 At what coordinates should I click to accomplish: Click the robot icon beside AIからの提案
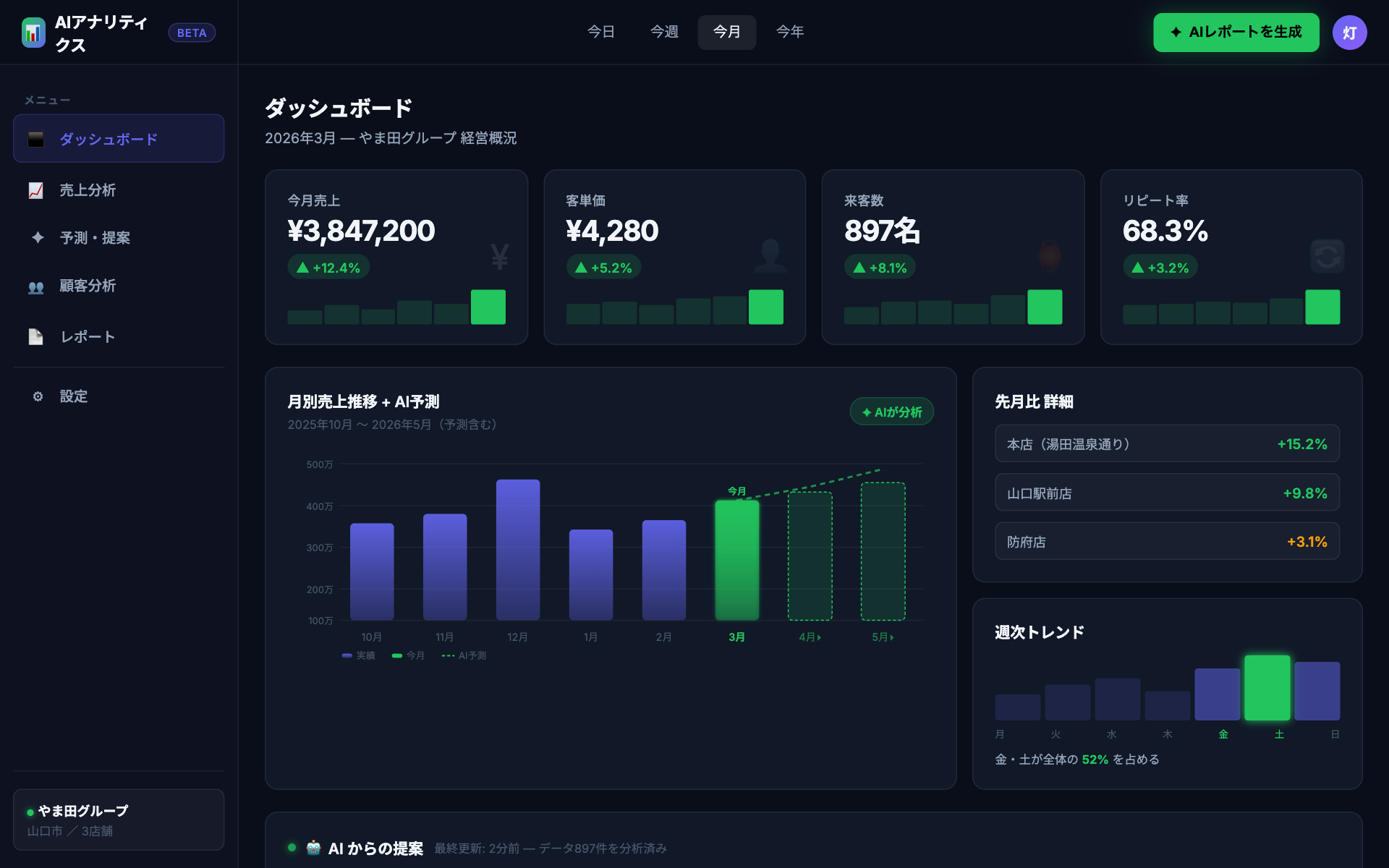click(313, 848)
